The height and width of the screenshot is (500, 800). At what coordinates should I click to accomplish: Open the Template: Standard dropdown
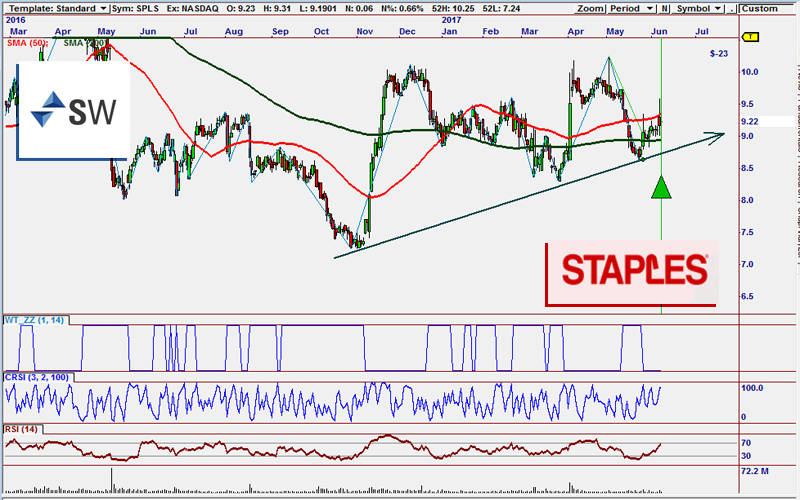pos(57,8)
